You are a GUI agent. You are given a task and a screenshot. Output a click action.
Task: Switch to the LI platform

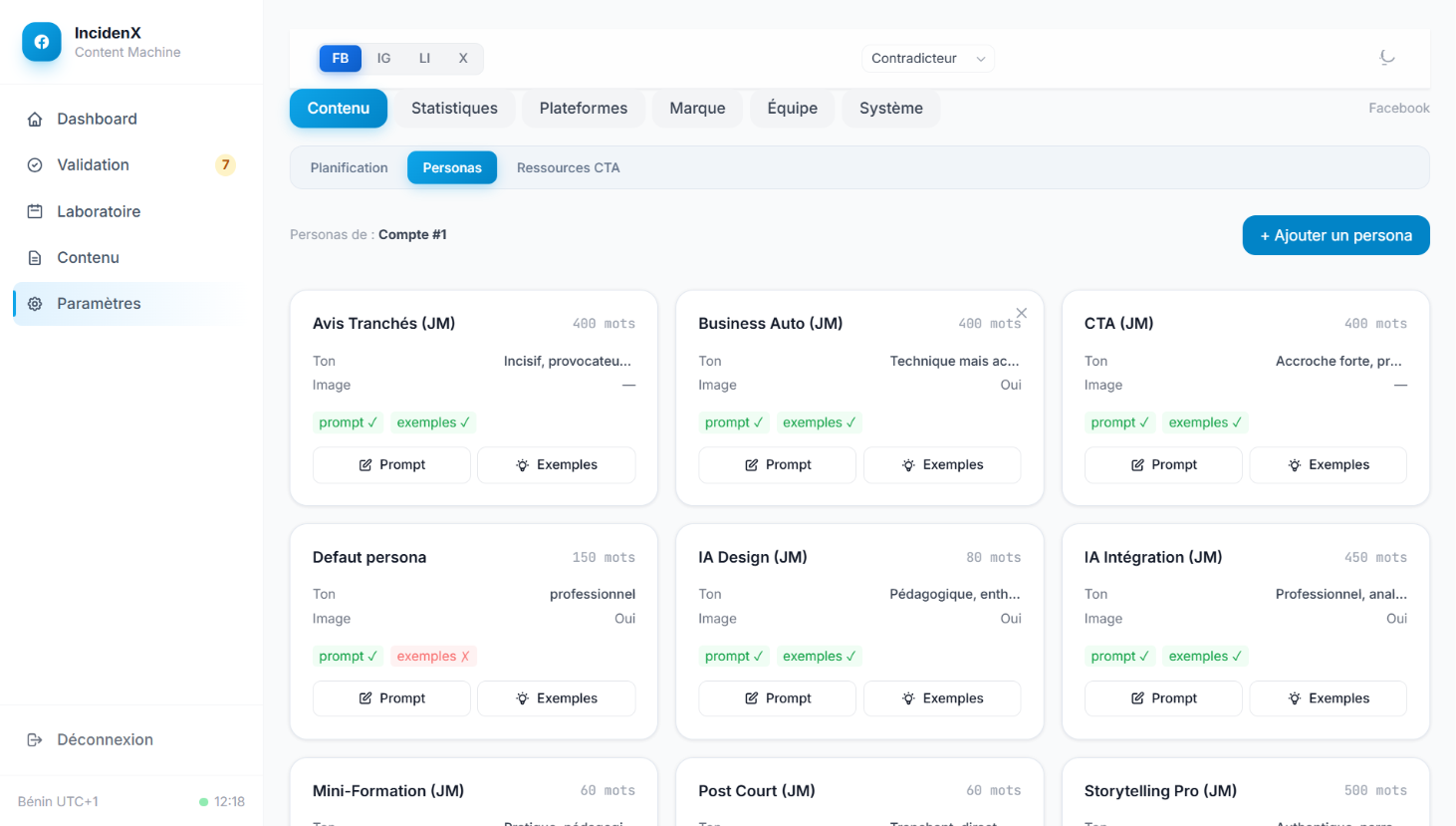(424, 58)
